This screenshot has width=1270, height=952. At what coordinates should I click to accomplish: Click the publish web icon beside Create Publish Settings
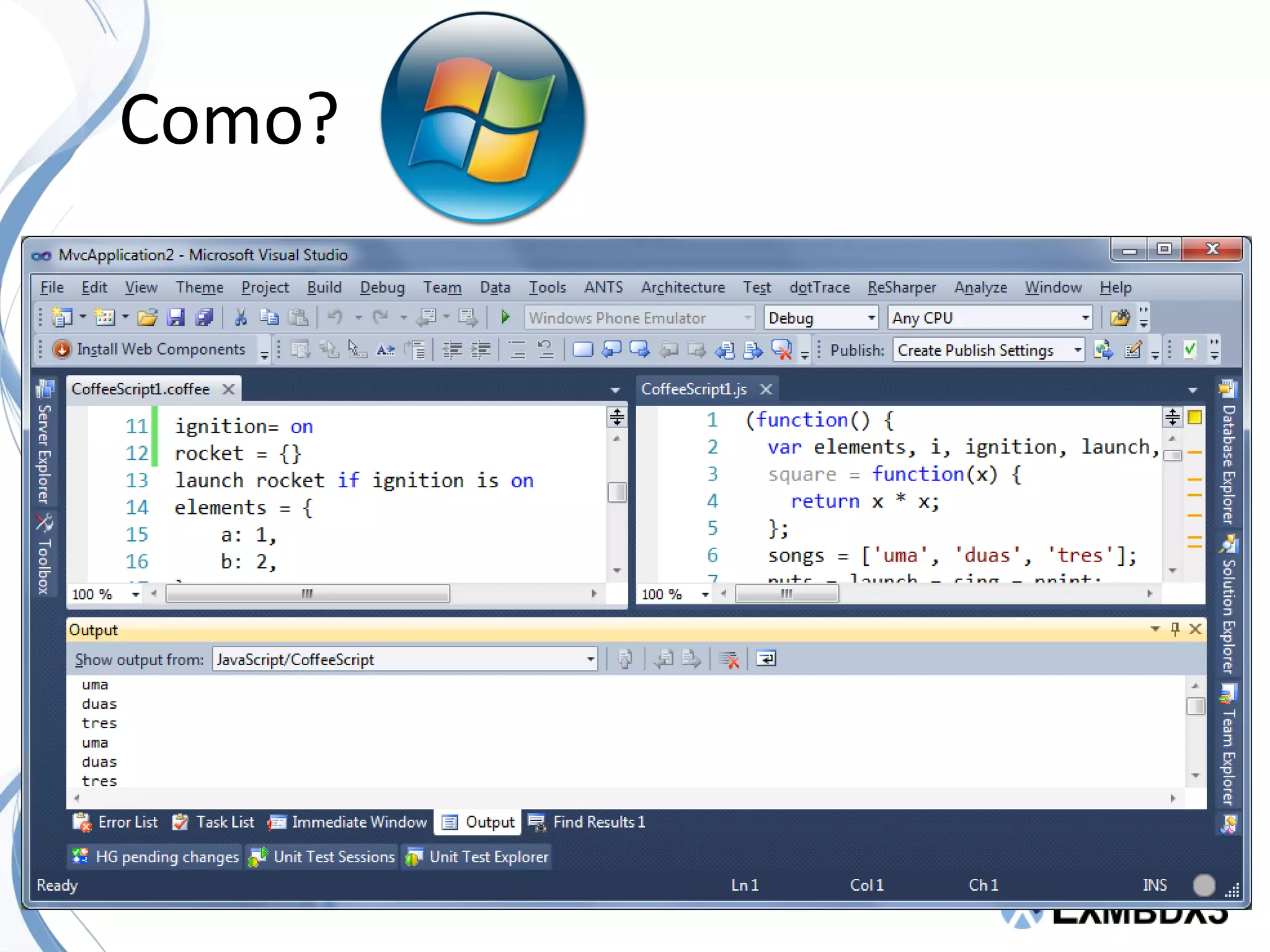pos(1103,350)
